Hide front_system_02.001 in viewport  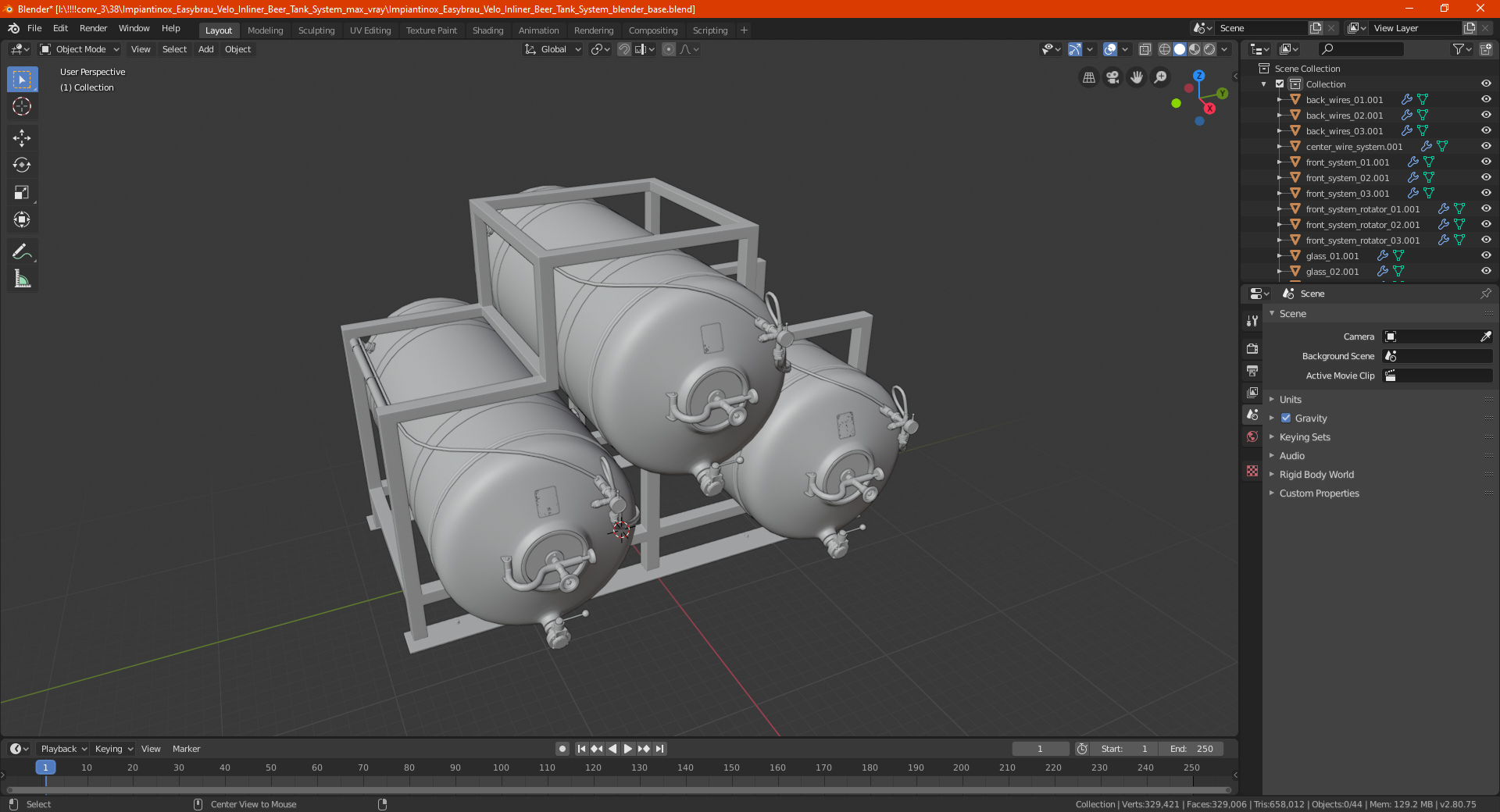(x=1486, y=178)
